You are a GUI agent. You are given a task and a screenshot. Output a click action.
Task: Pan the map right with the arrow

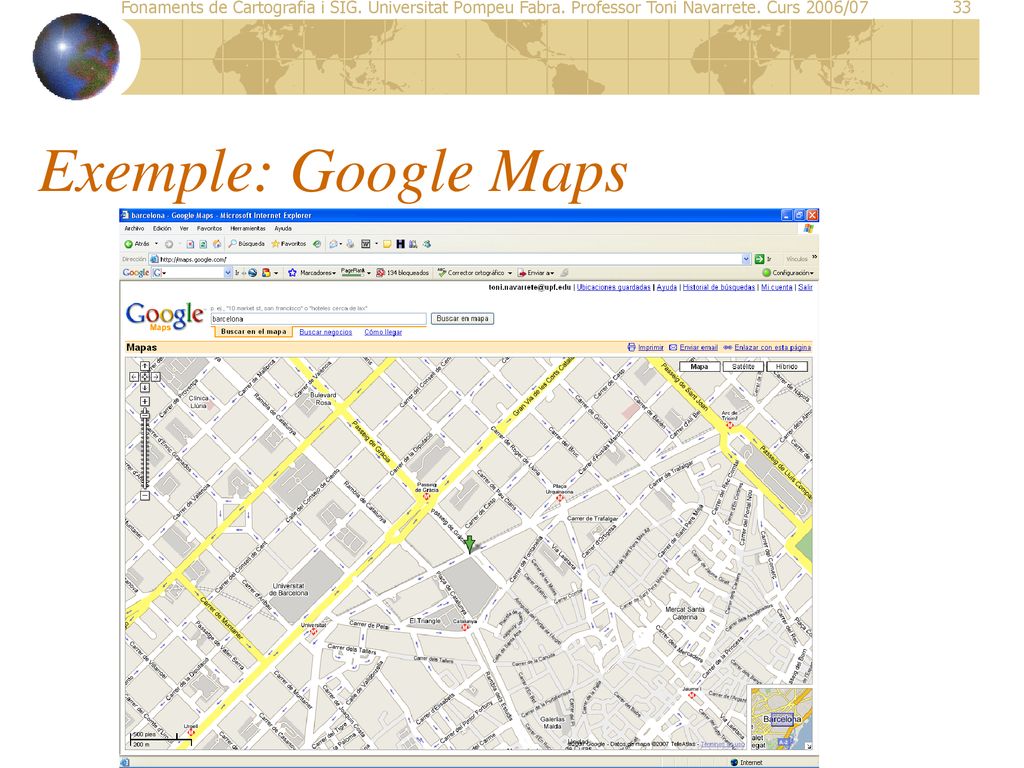point(155,377)
